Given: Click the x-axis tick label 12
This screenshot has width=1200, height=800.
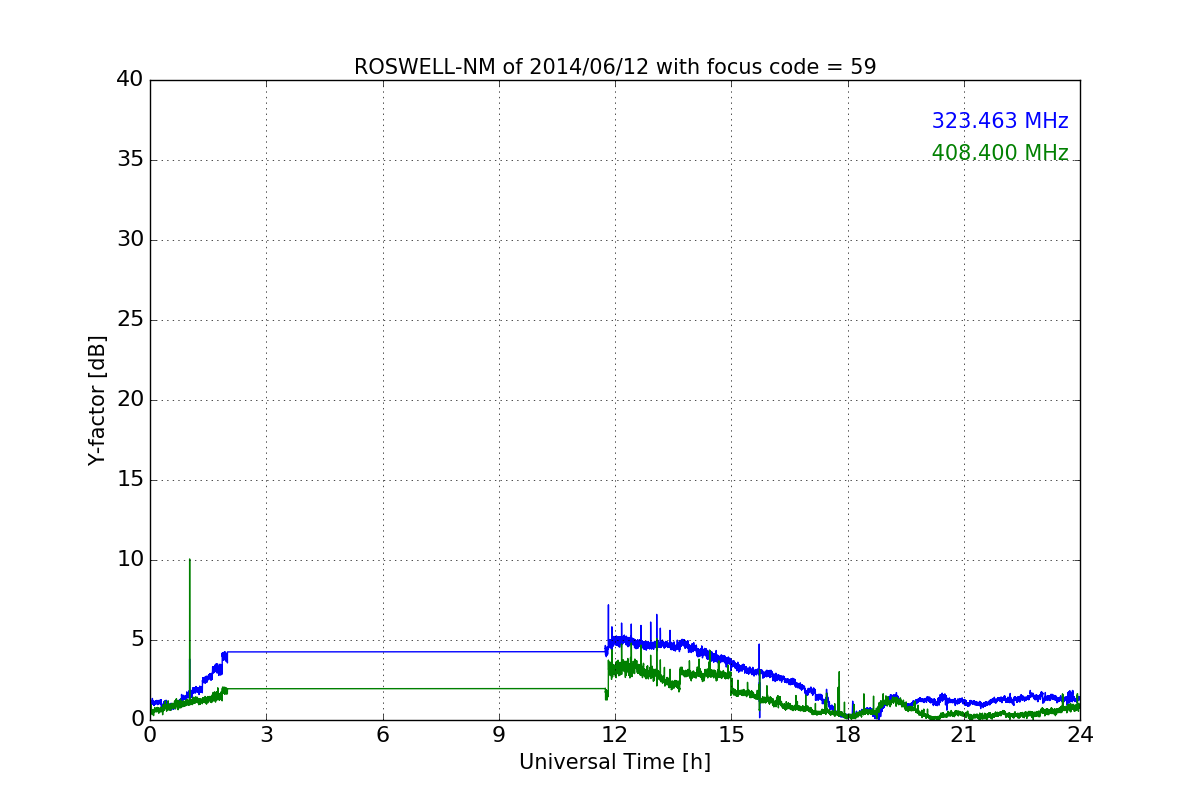Looking at the screenshot, I should click(x=615, y=735).
